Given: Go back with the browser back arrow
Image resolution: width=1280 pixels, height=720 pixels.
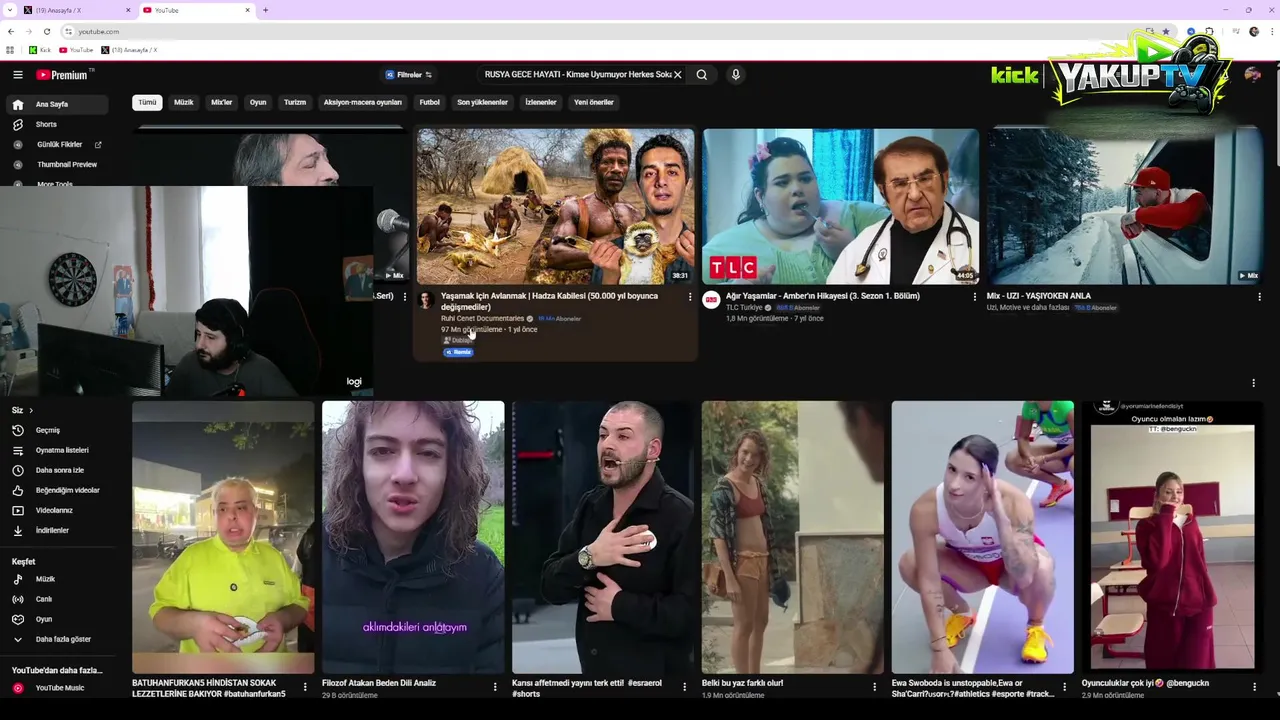Looking at the screenshot, I should coord(11,31).
